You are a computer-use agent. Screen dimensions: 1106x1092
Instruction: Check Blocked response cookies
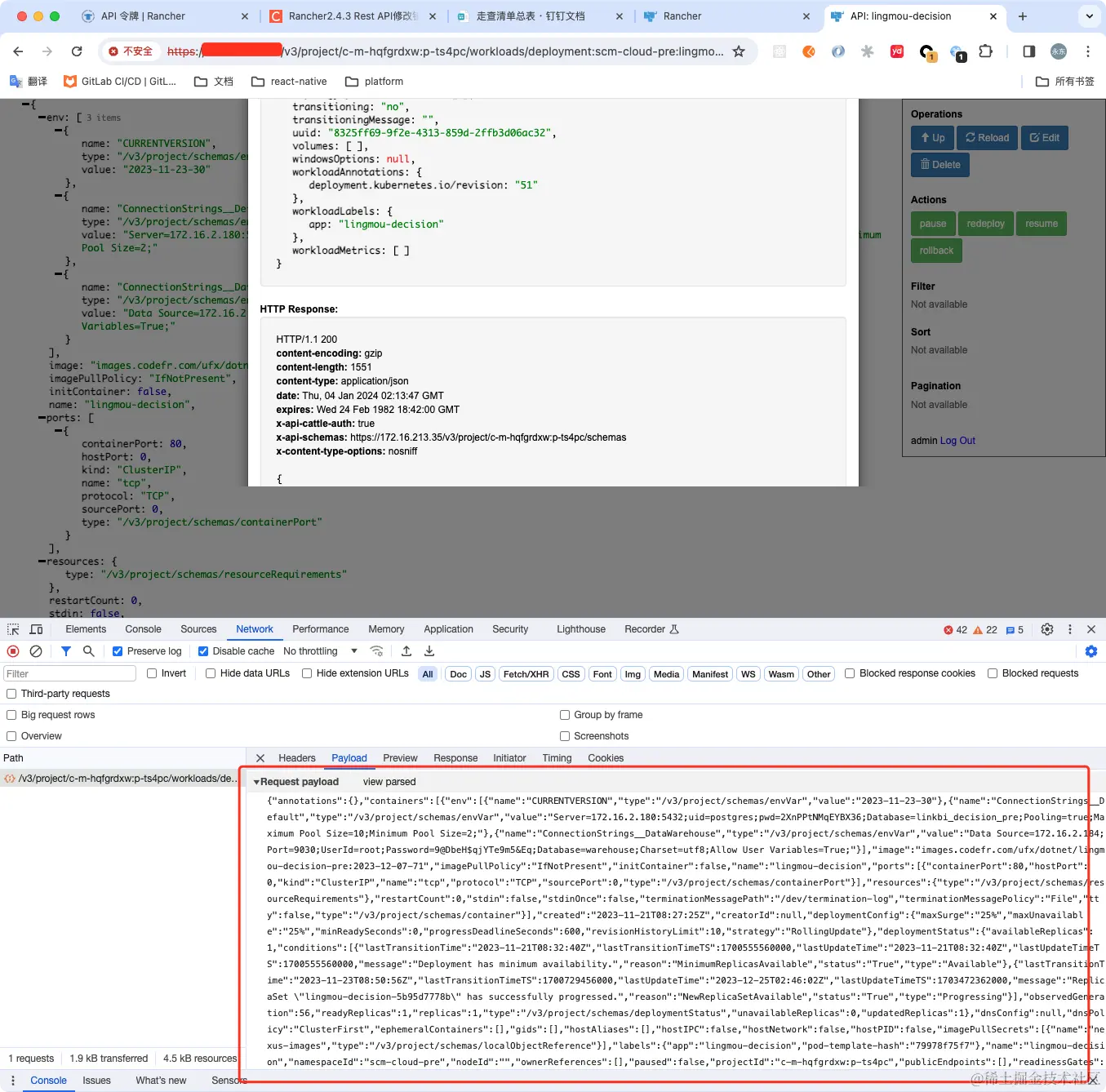pyautogui.click(x=850, y=673)
